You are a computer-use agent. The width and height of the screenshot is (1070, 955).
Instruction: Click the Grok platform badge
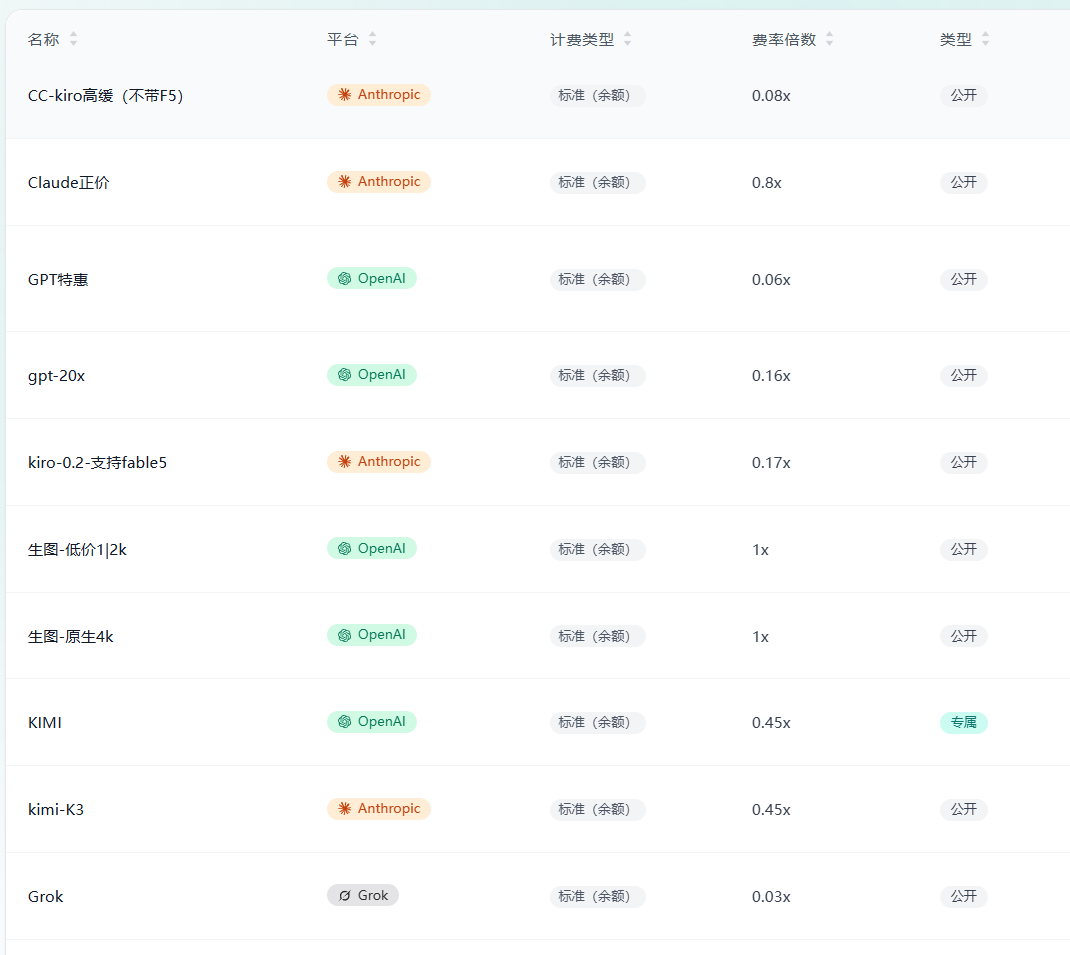363,895
